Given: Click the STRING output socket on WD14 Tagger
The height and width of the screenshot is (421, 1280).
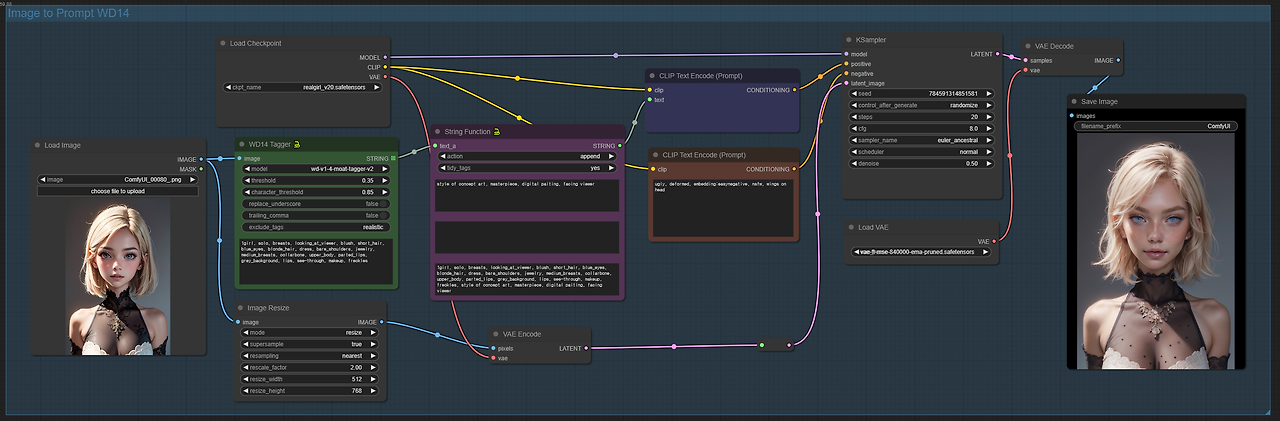Looking at the screenshot, I should 394,158.
